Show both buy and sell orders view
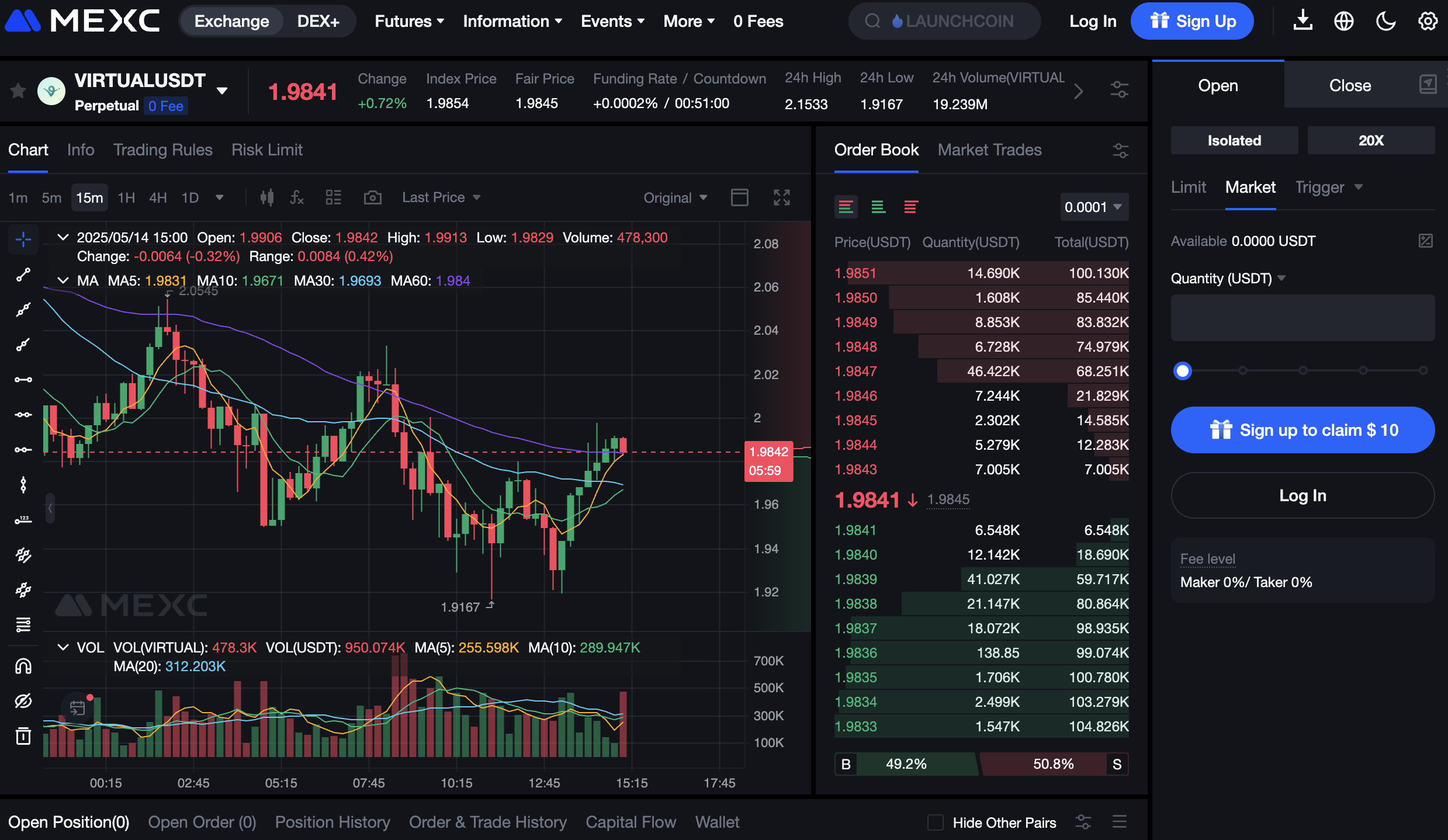The height and width of the screenshot is (840, 1448). (x=846, y=207)
